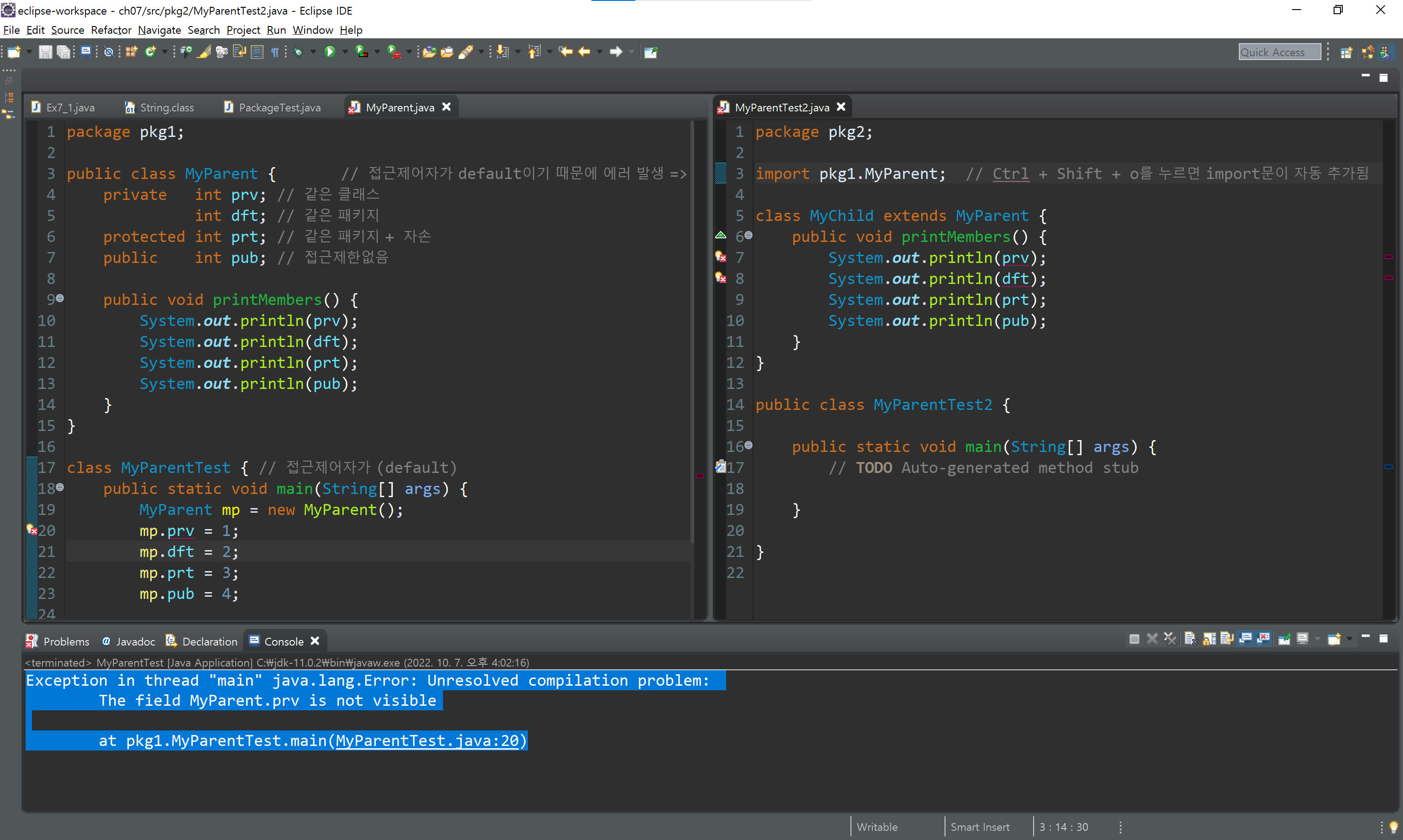The image size is (1403, 840).
Task: Collapse the main method fold at line 16
Action: coord(749,446)
